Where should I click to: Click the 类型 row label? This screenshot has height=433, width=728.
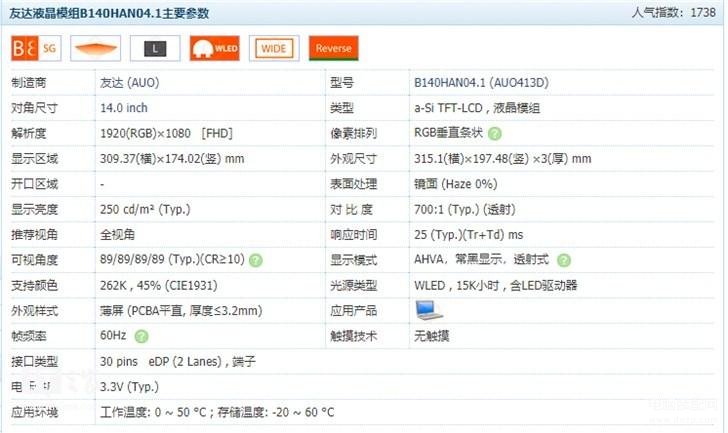point(342,108)
